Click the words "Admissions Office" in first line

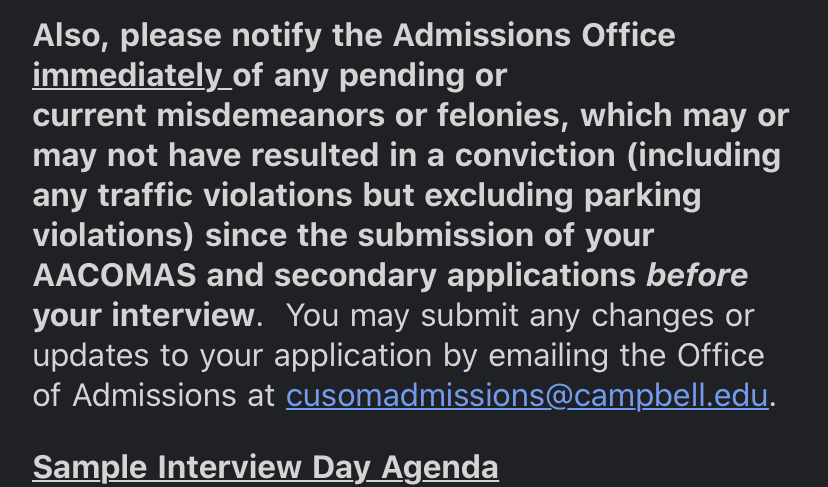coord(534,35)
